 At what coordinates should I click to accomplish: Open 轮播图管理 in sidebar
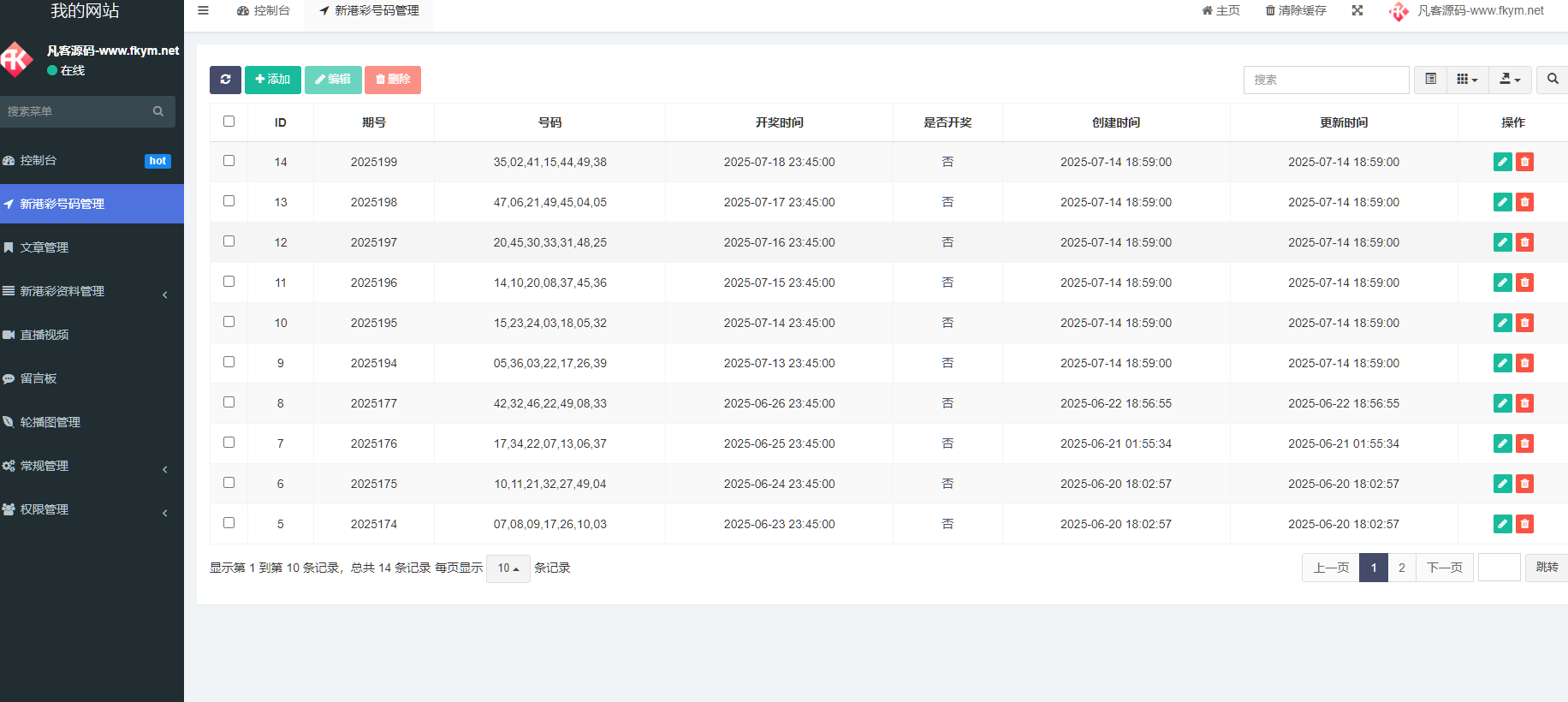point(92,422)
